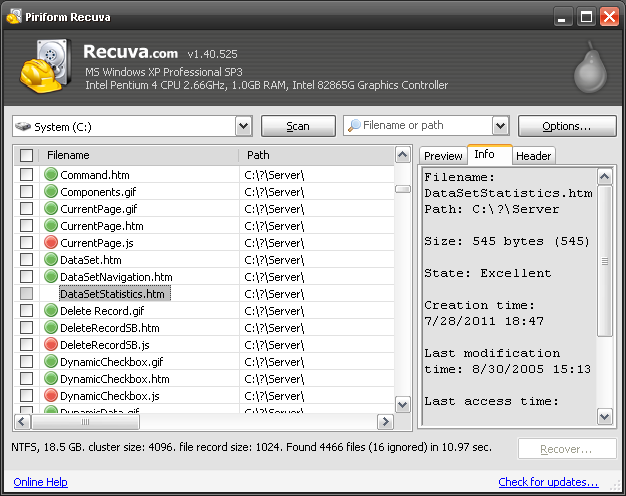Click the green status dot beside DynamicCheckbox.gif
Image resolution: width=626 pixels, height=496 pixels.
tap(51, 361)
